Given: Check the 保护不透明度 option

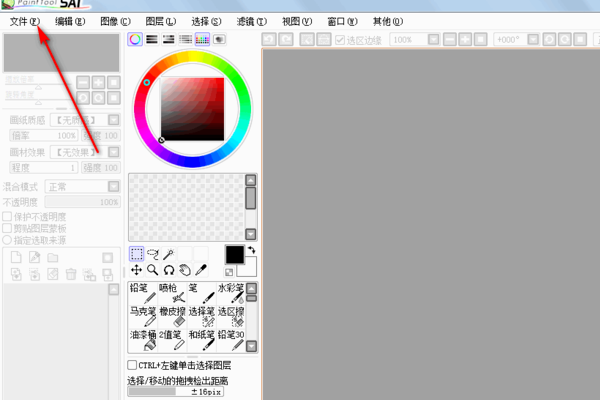Looking at the screenshot, I should tap(8, 216).
